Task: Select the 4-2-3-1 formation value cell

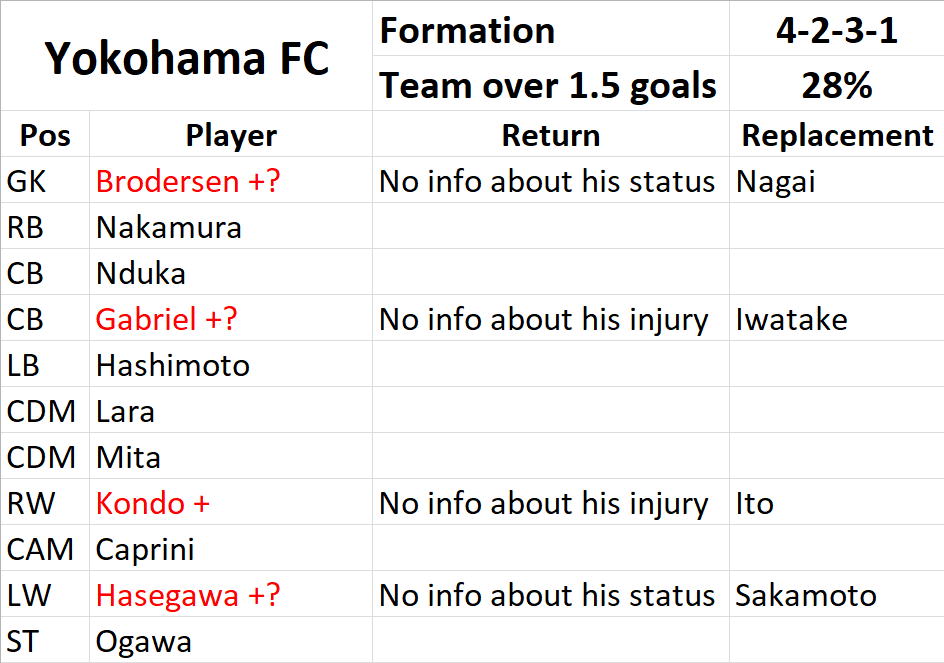Action: pos(837,29)
